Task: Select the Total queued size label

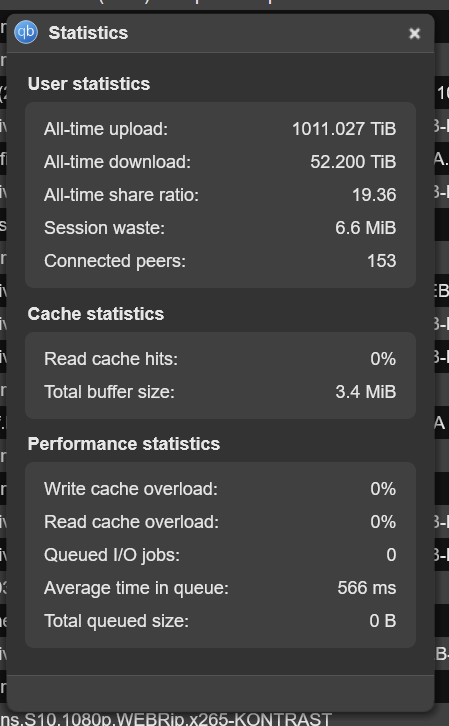Action: pos(116,621)
